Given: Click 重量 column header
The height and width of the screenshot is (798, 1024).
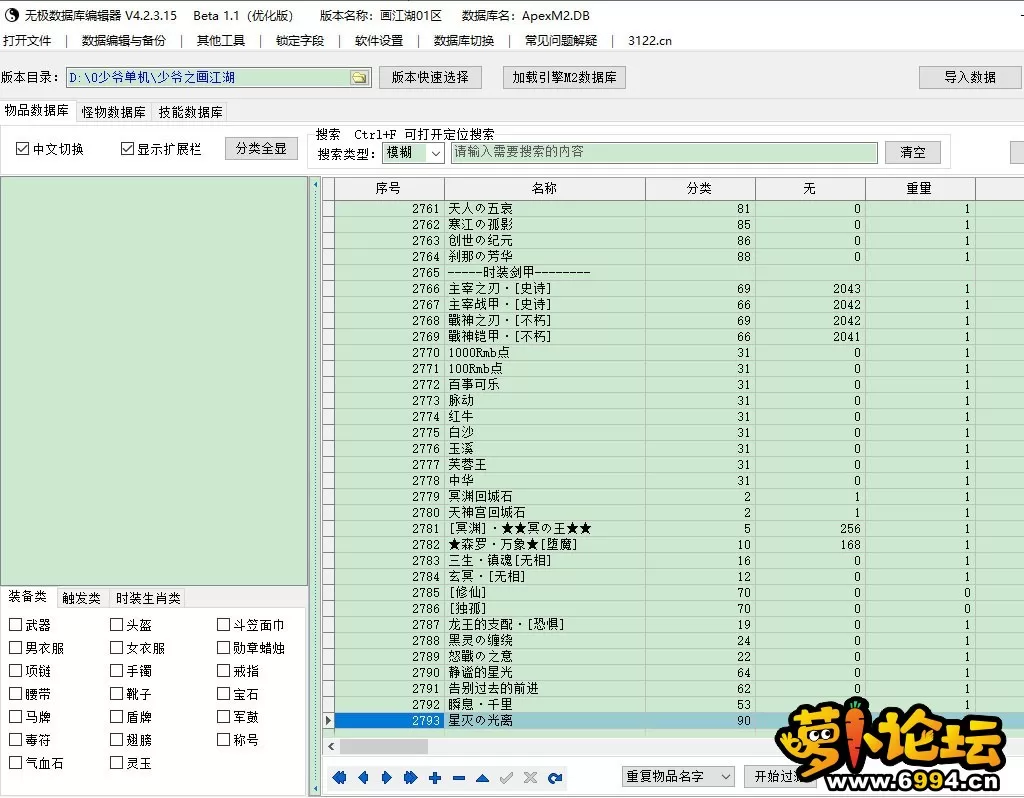Looking at the screenshot, I should pyautogui.click(x=920, y=189).
